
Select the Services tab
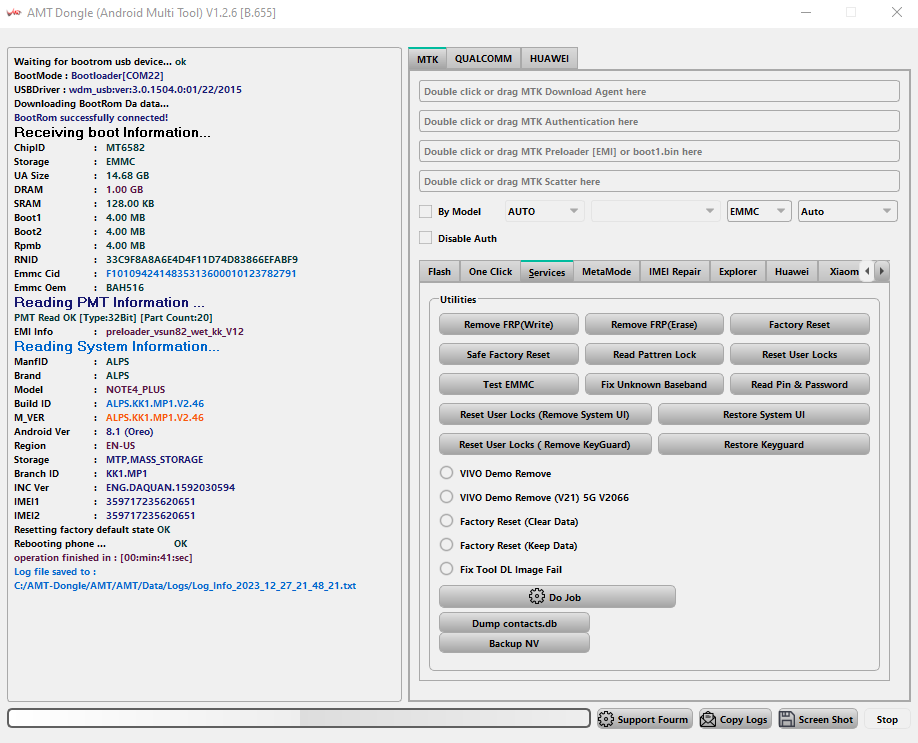click(x=547, y=272)
